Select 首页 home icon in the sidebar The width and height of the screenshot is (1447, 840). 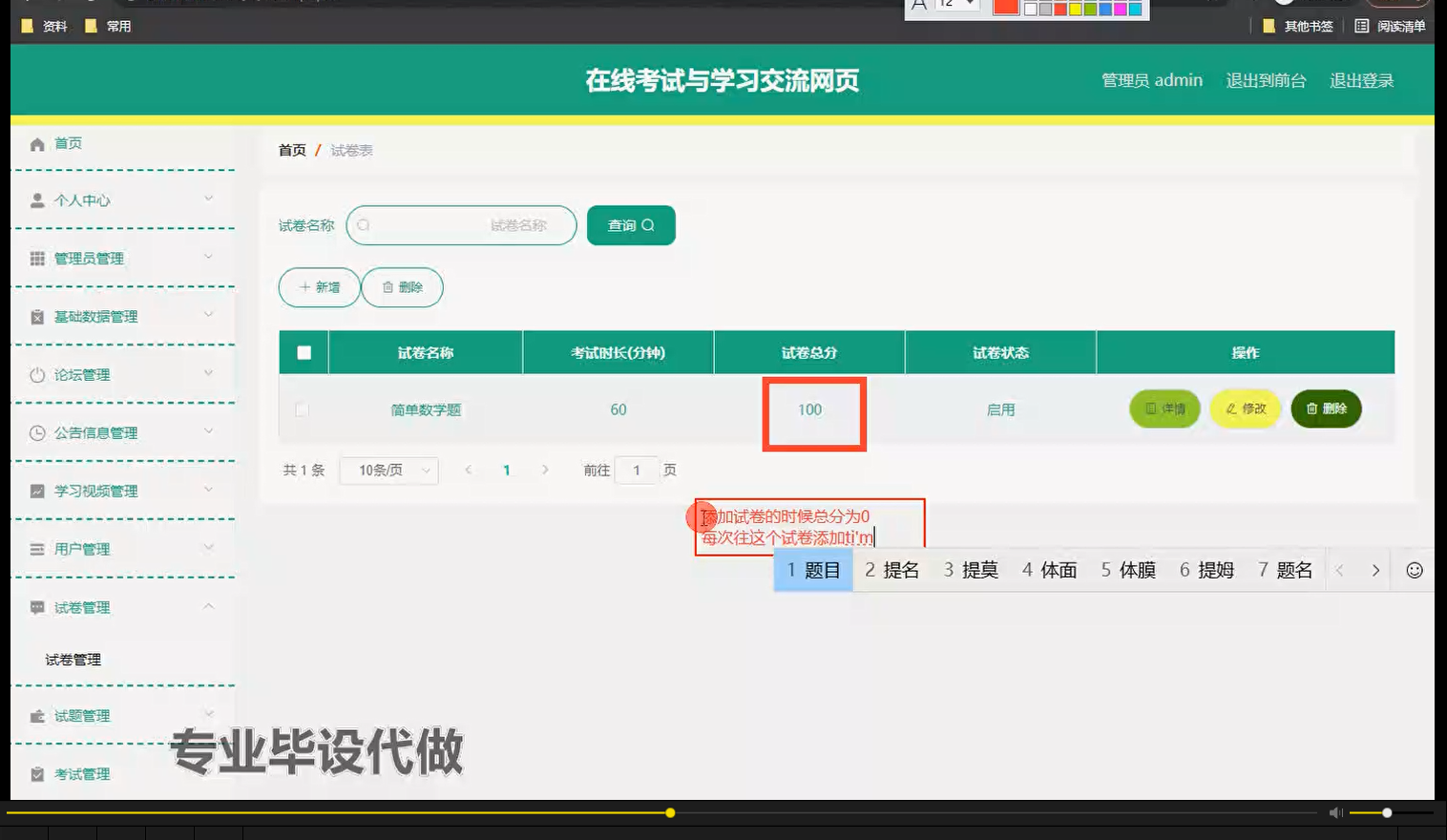coord(36,143)
